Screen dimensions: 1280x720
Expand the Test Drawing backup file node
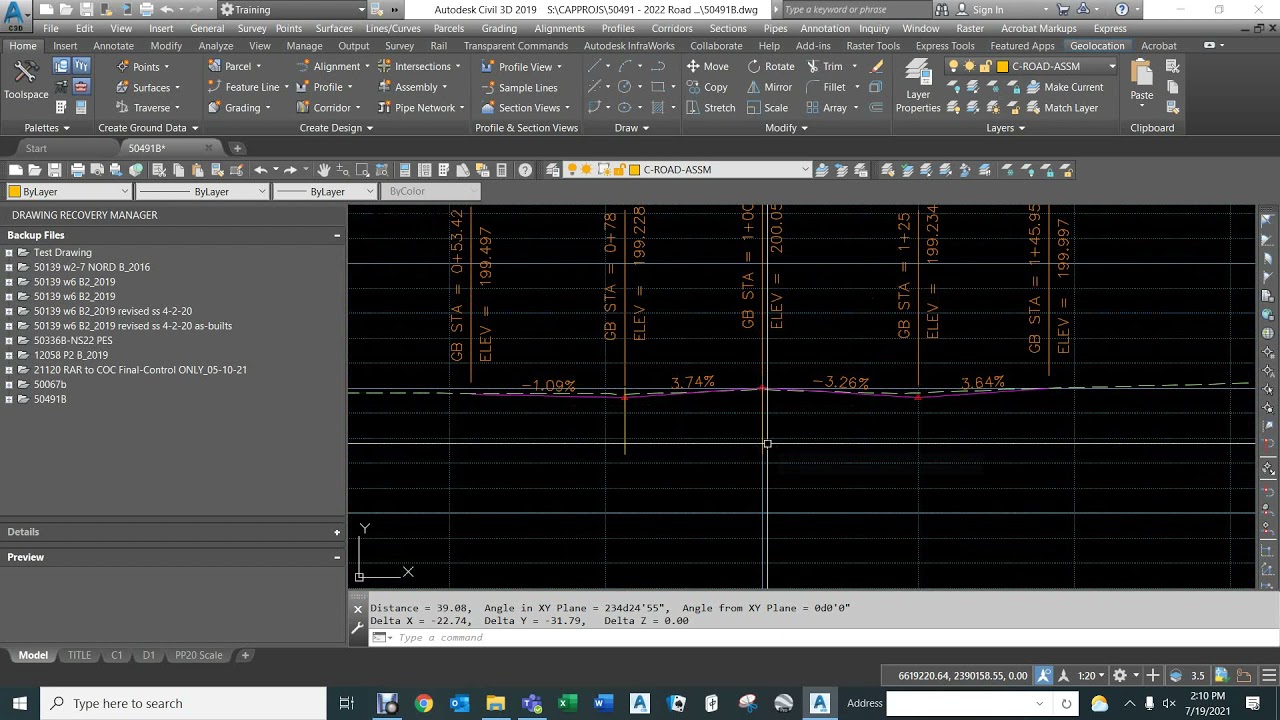9,253
